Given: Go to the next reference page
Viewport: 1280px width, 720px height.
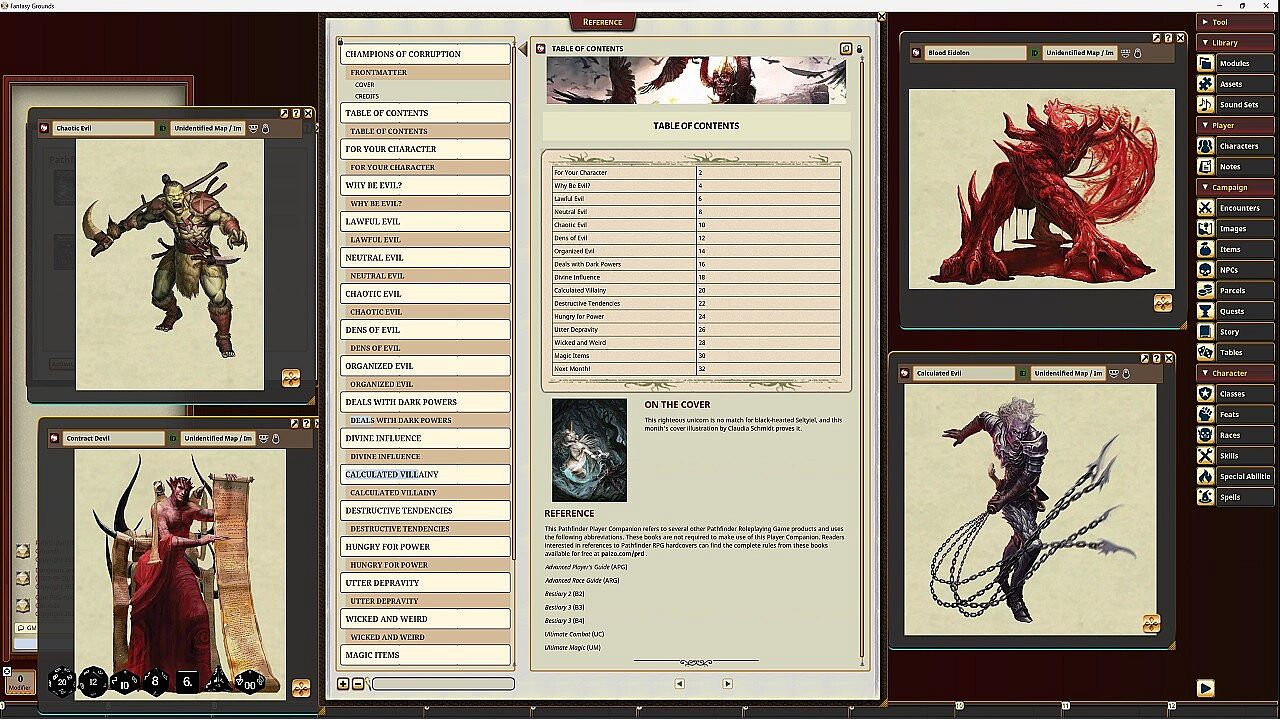Looking at the screenshot, I should coord(727,684).
